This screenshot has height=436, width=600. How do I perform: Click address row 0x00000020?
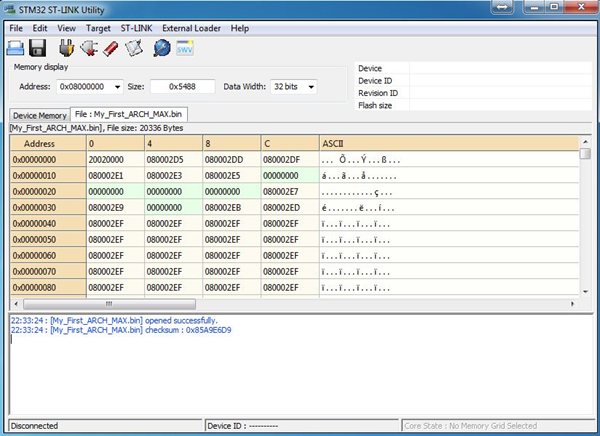(x=48, y=192)
